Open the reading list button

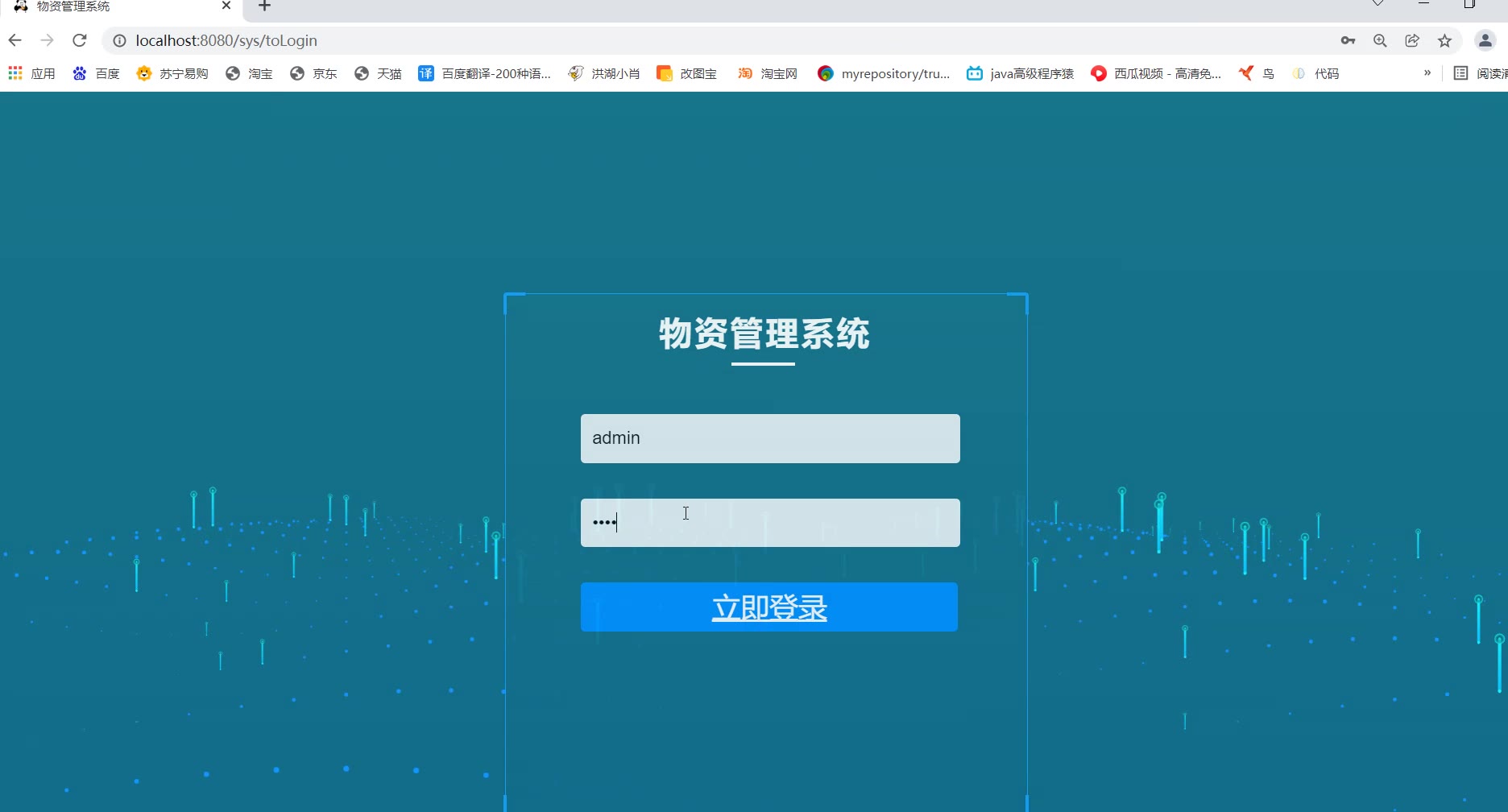1480,73
